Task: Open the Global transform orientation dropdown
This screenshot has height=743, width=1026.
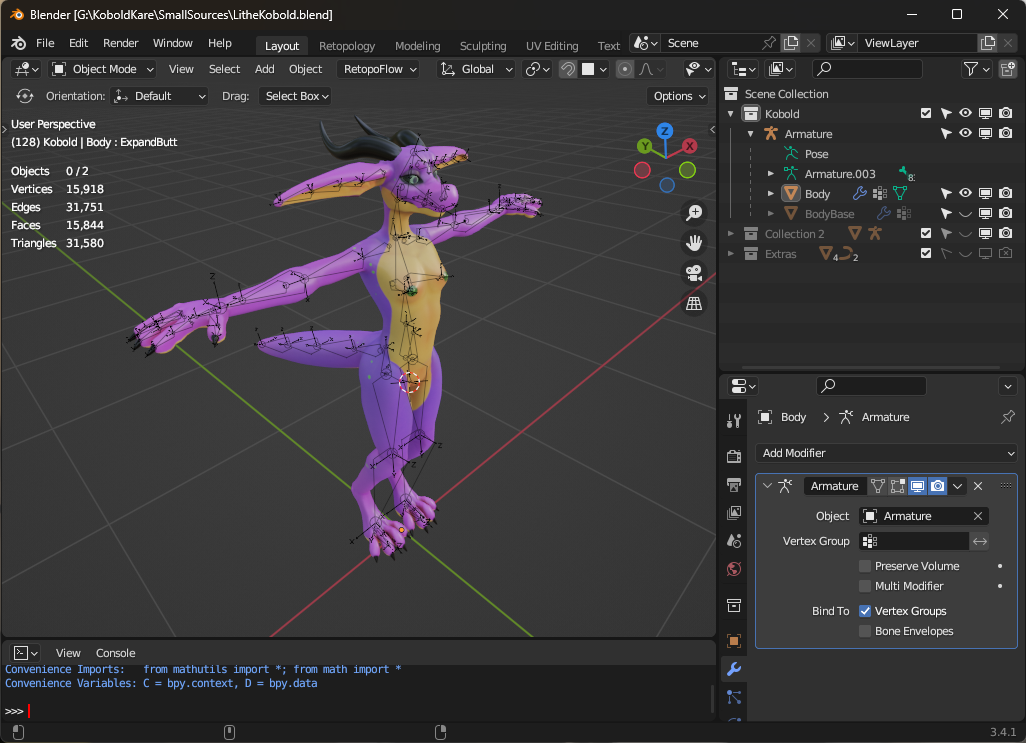Action: pyautogui.click(x=476, y=69)
